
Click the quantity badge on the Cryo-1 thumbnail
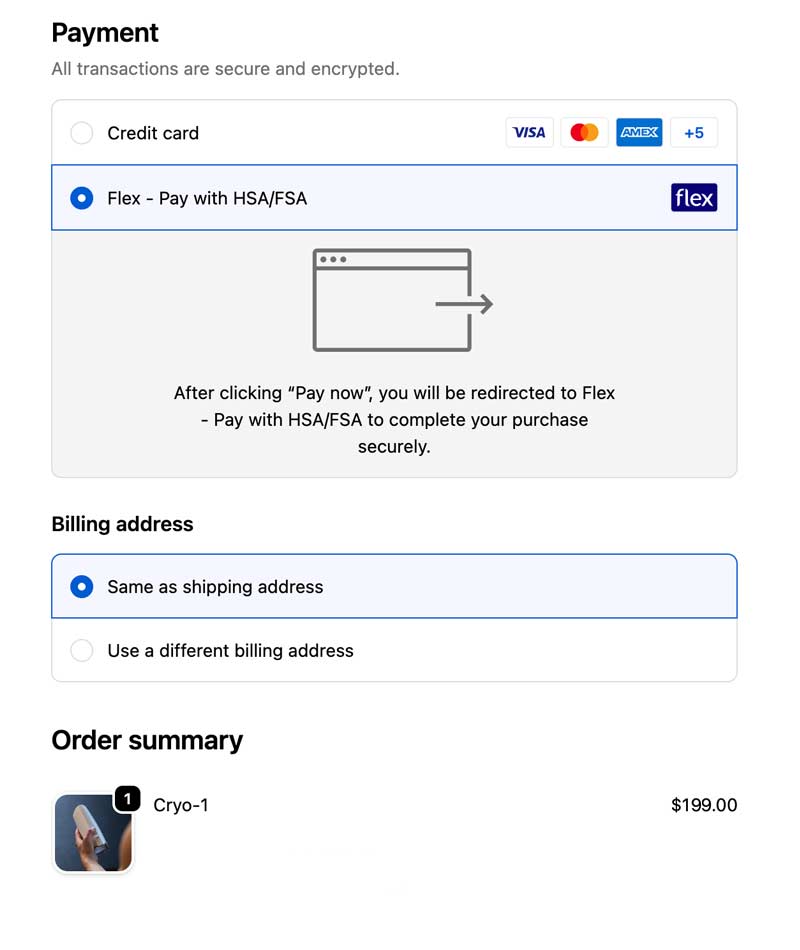coord(125,798)
